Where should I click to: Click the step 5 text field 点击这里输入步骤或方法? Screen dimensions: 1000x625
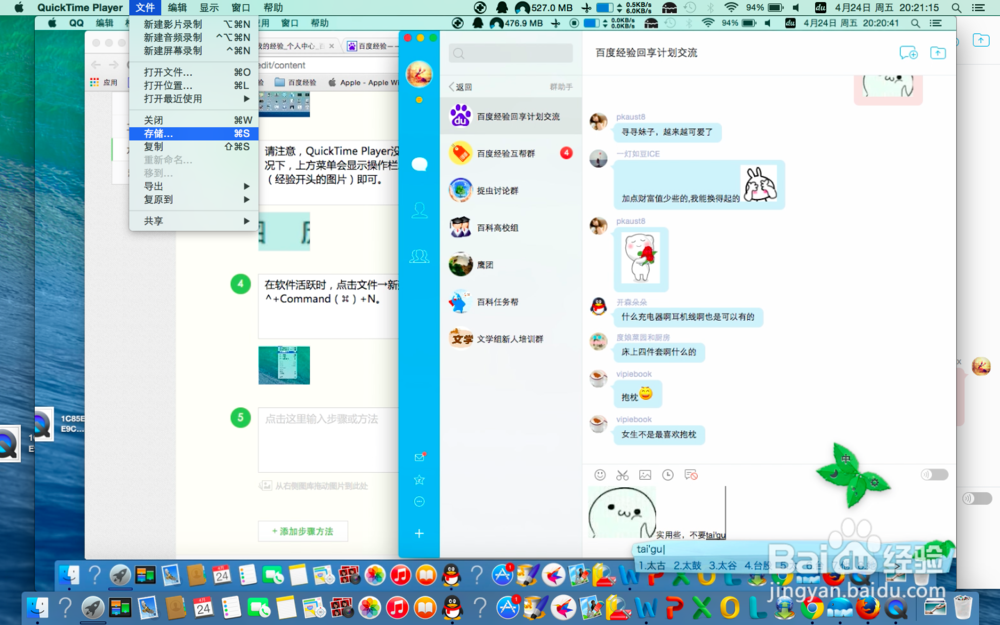pyautogui.click(x=328, y=439)
